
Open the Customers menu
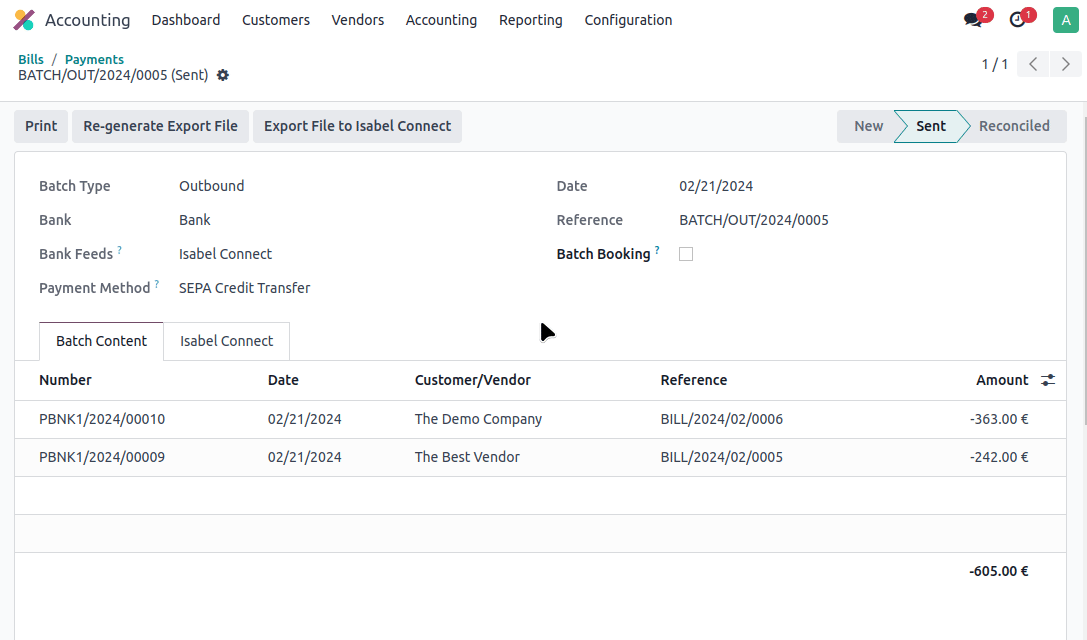coord(276,20)
